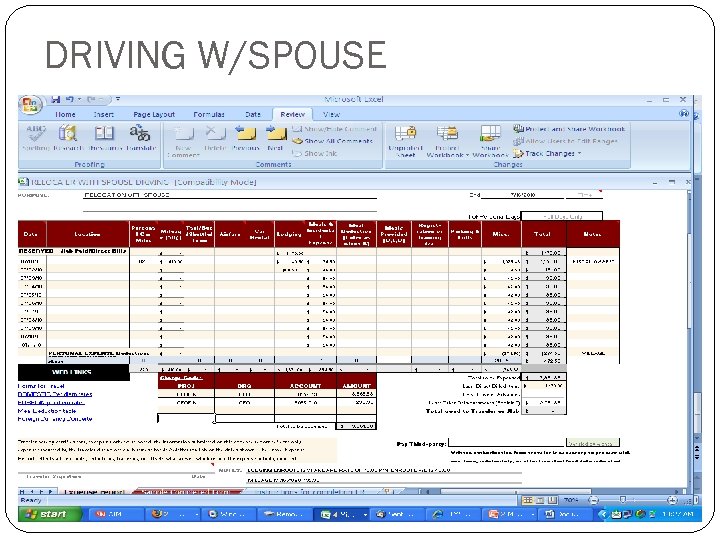720x540 pixels.
Task: Go to the Previous comment
Action: click(x=245, y=138)
